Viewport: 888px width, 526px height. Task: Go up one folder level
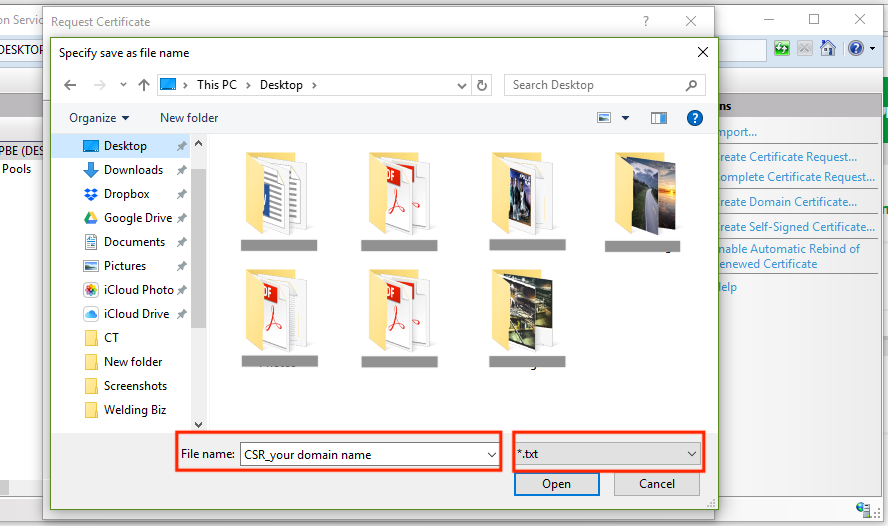click(x=144, y=85)
